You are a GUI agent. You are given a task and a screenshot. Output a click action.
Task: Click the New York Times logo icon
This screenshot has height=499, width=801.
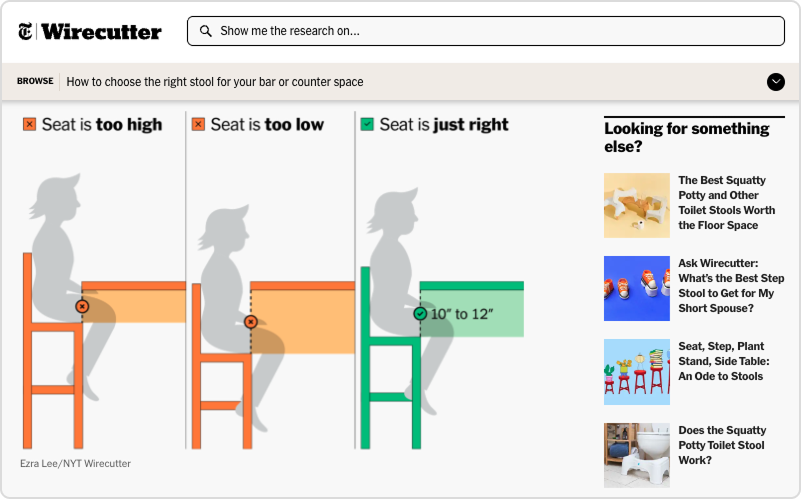[26, 31]
